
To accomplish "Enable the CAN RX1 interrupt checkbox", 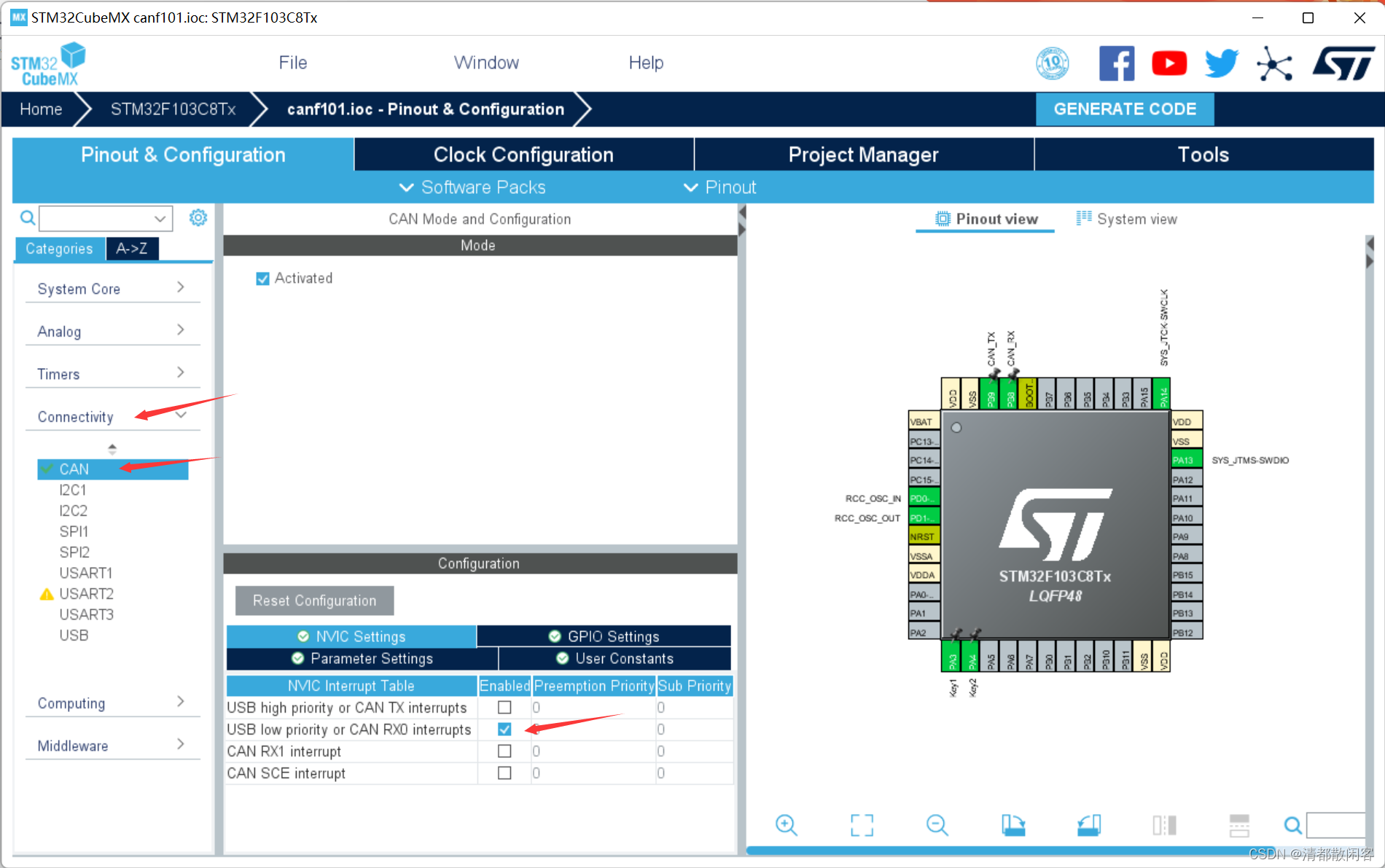I will pos(504,751).
